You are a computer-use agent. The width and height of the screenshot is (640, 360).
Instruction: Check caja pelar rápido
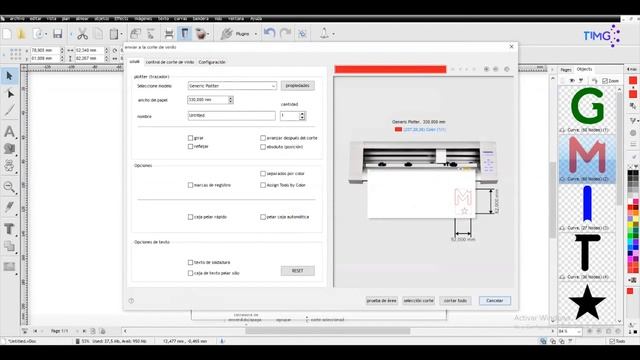click(x=190, y=217)
